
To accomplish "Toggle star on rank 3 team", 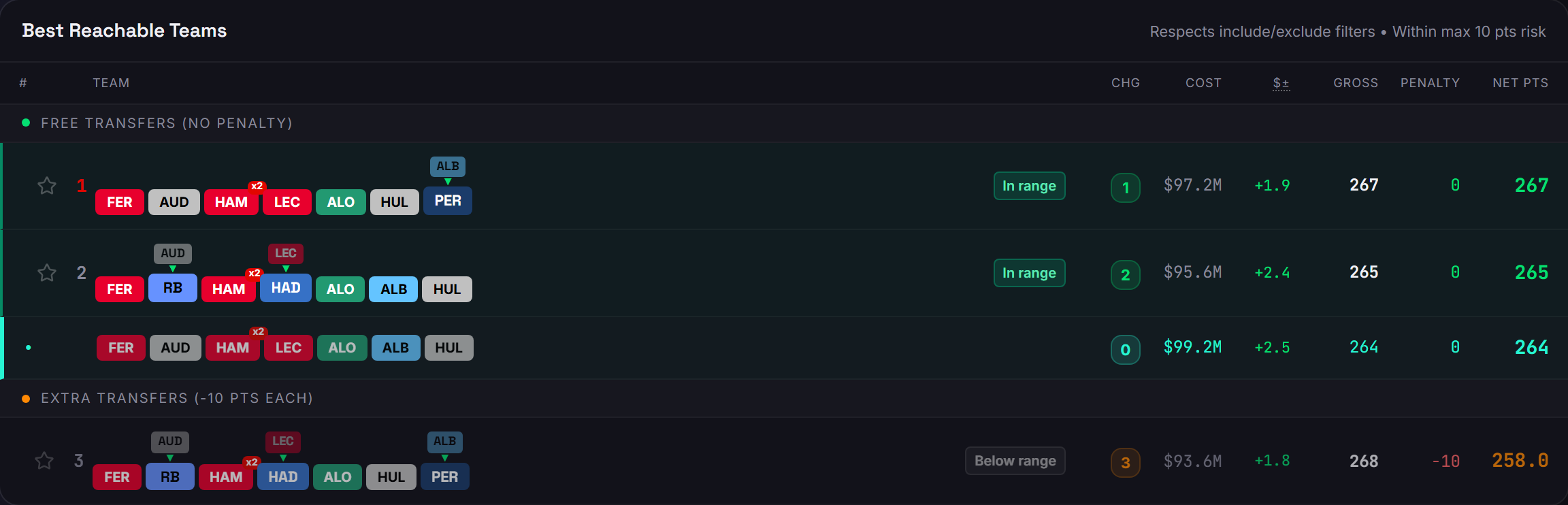I will coord(44,461).
